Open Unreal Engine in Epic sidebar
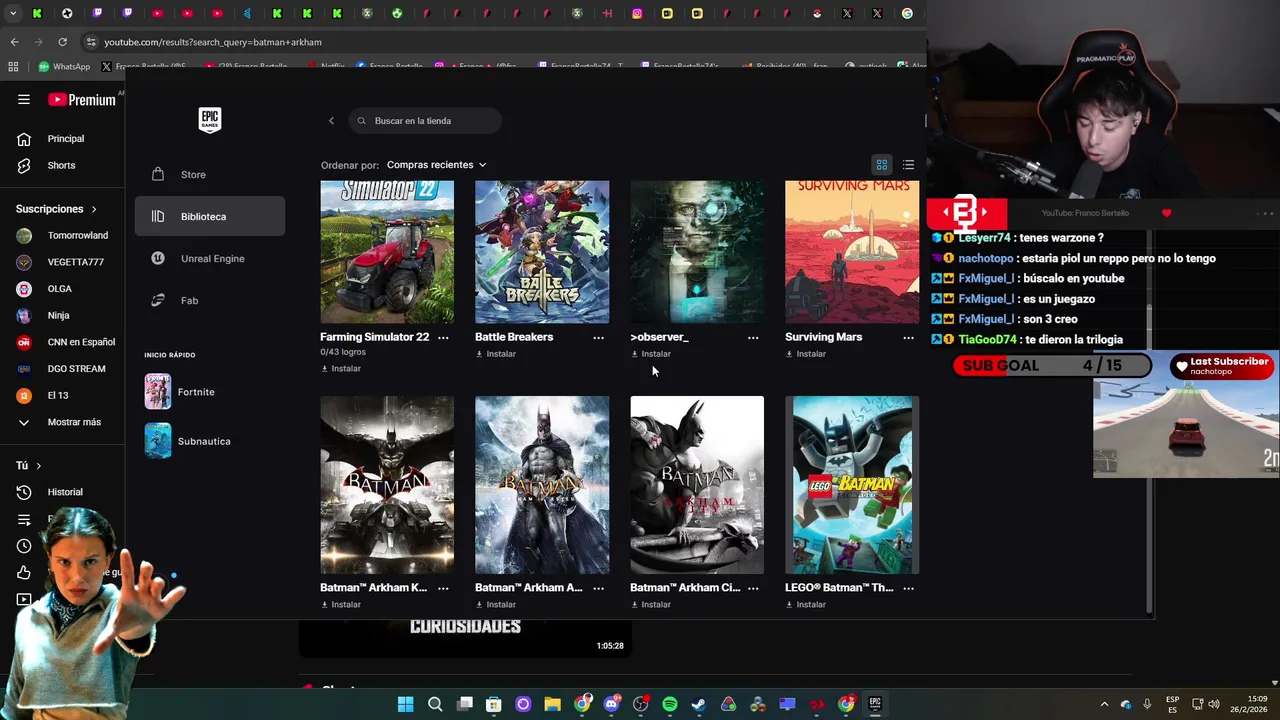The width and height of the screenshot is (1280, 720). tap(210, 258)
